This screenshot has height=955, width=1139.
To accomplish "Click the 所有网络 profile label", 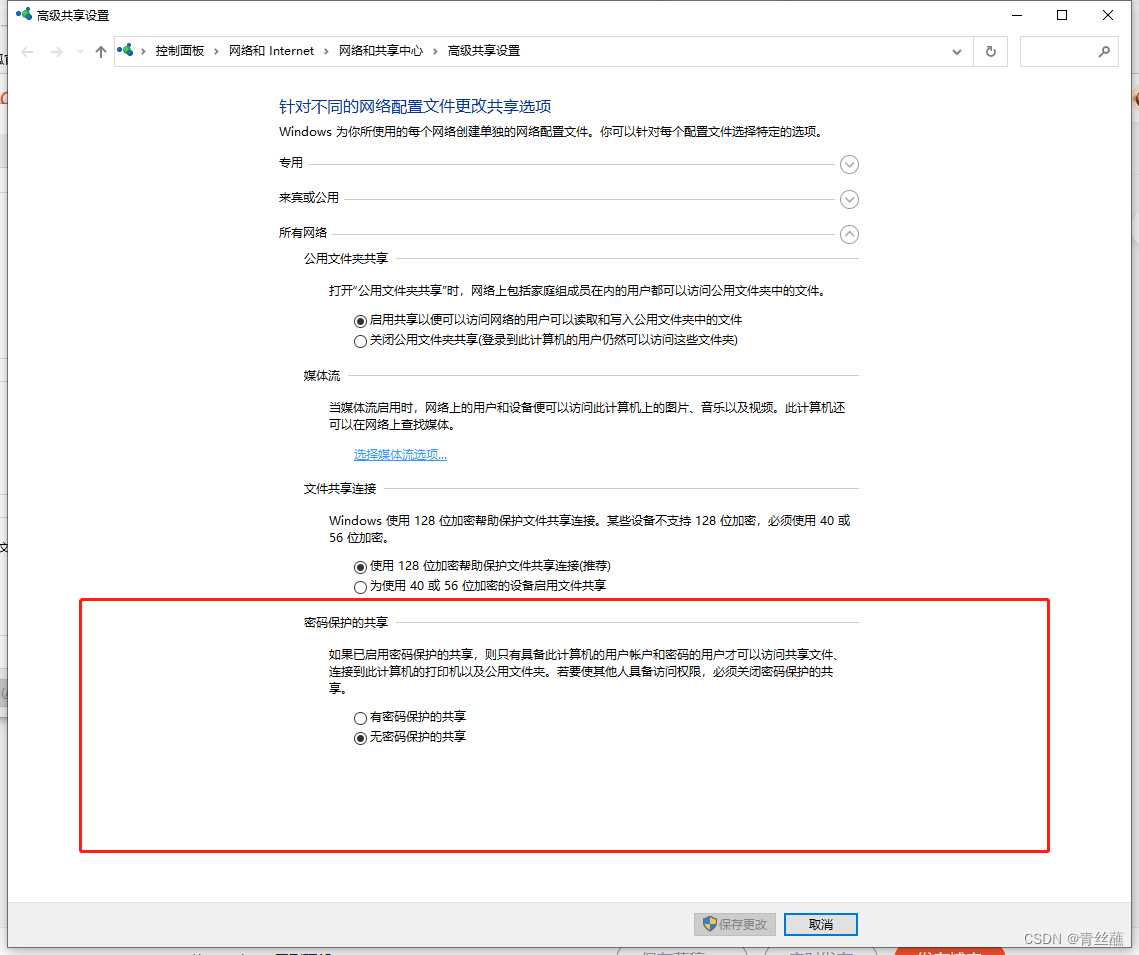I will coord(303,232).
